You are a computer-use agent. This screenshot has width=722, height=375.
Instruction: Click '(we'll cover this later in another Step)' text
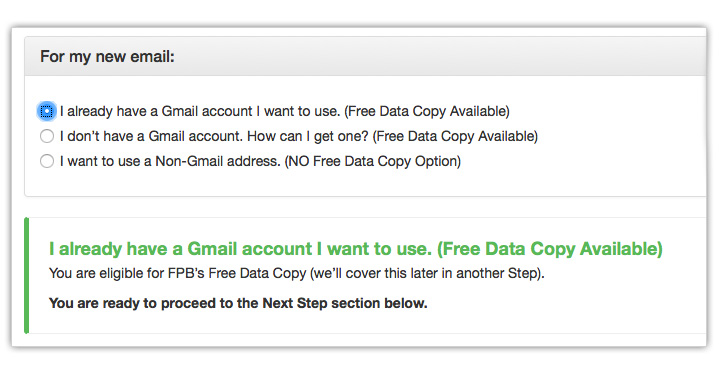click(x=427, y=273)
